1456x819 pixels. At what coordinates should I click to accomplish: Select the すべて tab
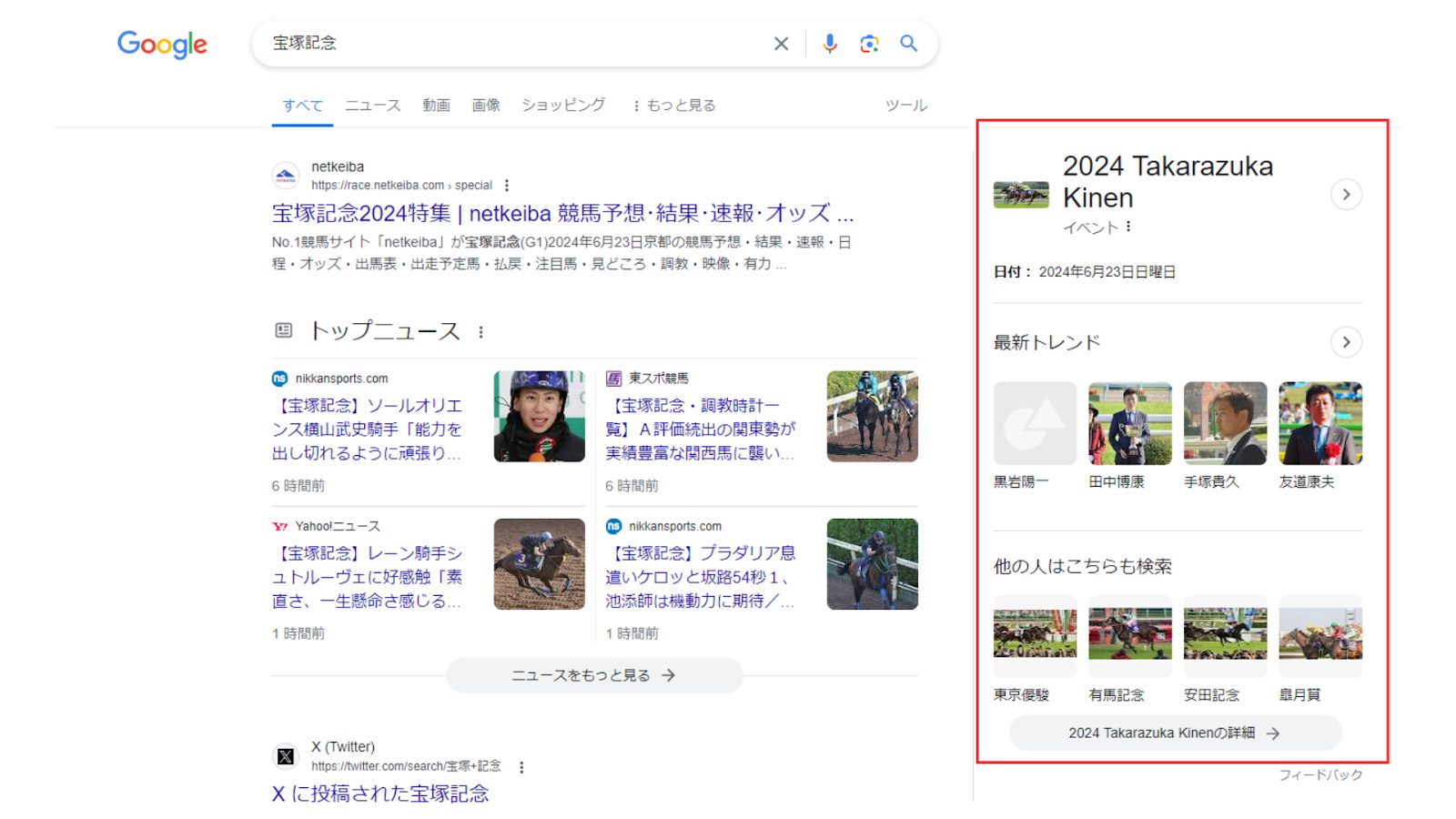(302, 106)
